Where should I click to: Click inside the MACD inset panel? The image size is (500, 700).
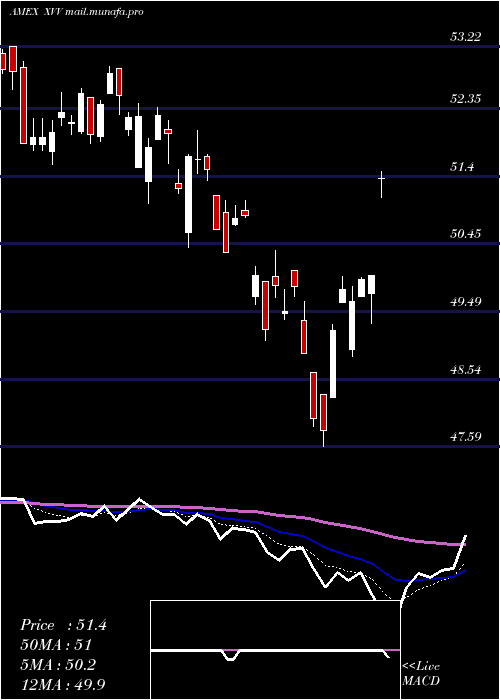275,650
